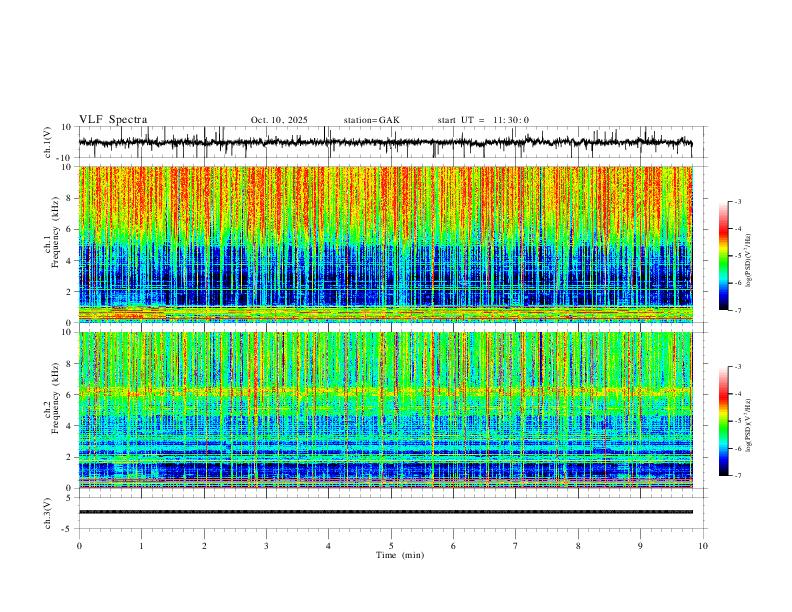The image size is (792, 612).
Task: Click the "-6" label on the ch.2 colorbar
Action: click(738, 448)
